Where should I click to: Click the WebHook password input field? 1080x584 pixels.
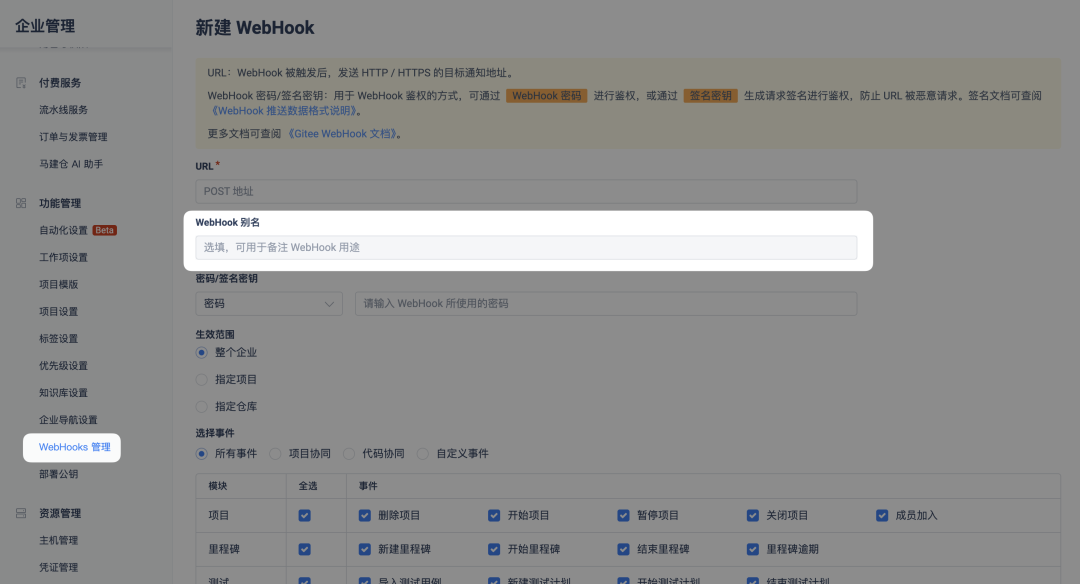click(x=605, y=303)
